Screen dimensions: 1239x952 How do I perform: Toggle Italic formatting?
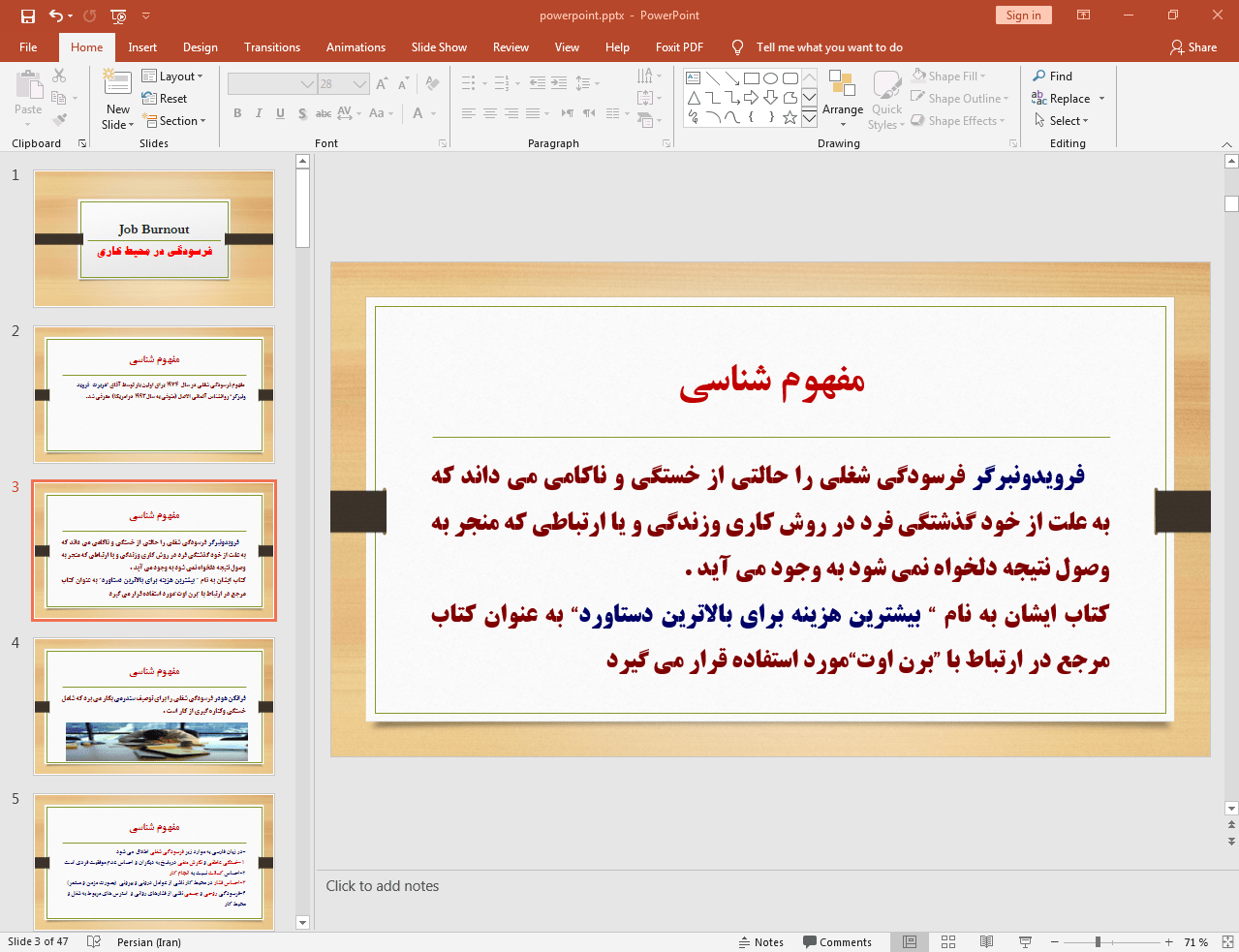[259, 113]
